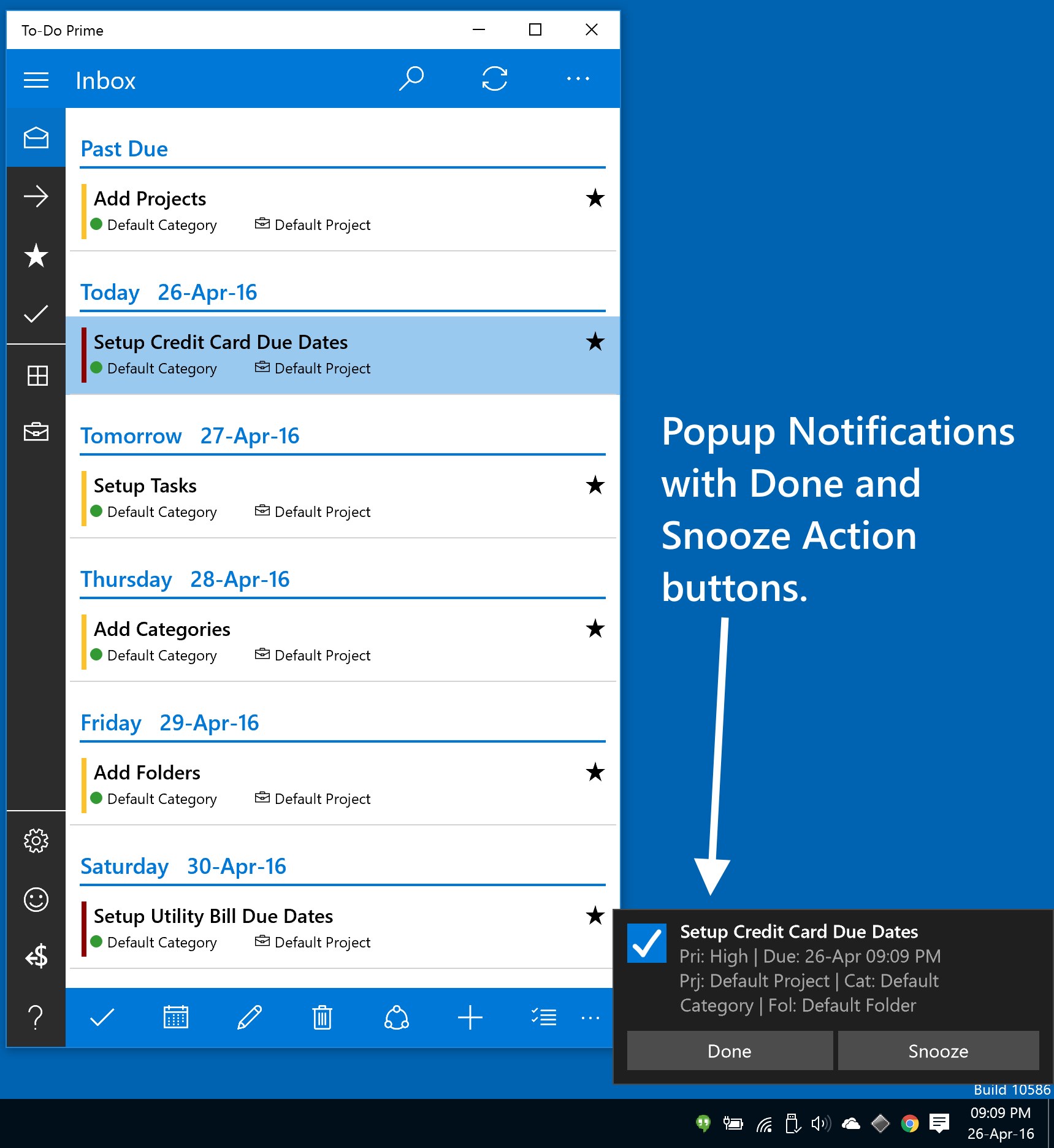Click the Saturday 30-Apr-16 section header
Viewport: 1054px width, 1148px height.
183,867
